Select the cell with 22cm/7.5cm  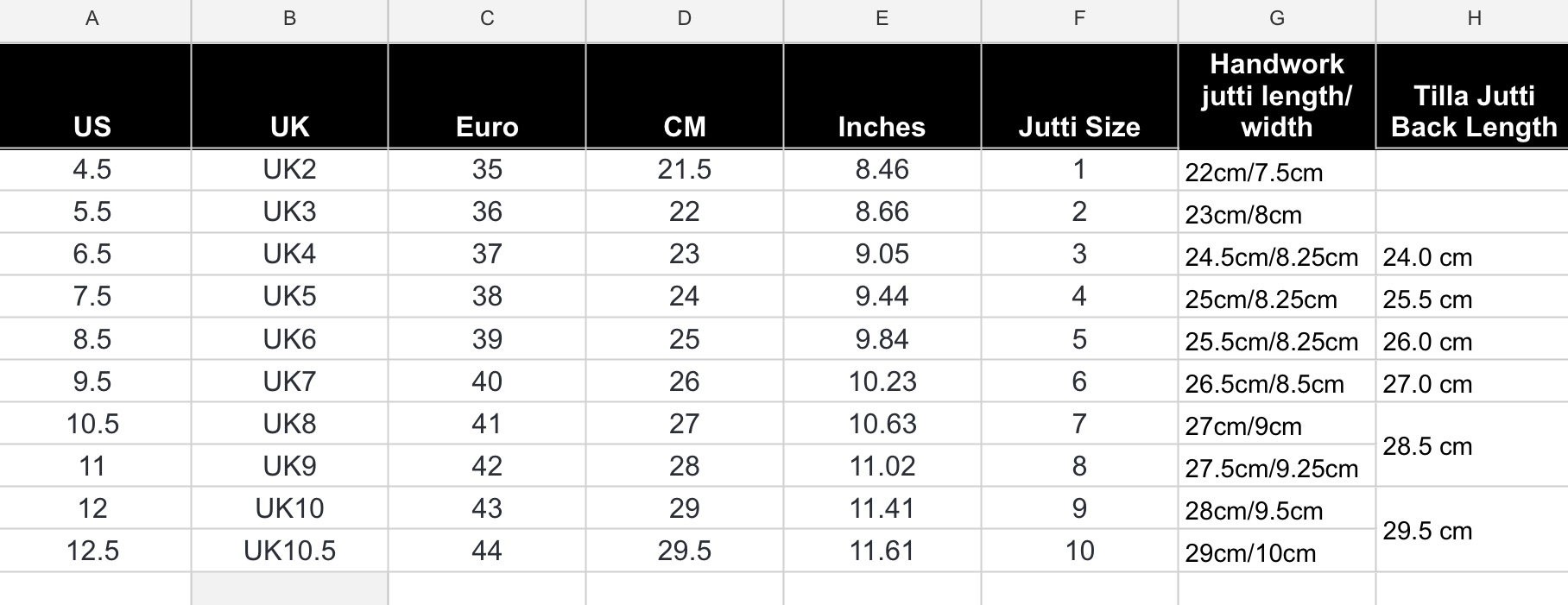1277,170
